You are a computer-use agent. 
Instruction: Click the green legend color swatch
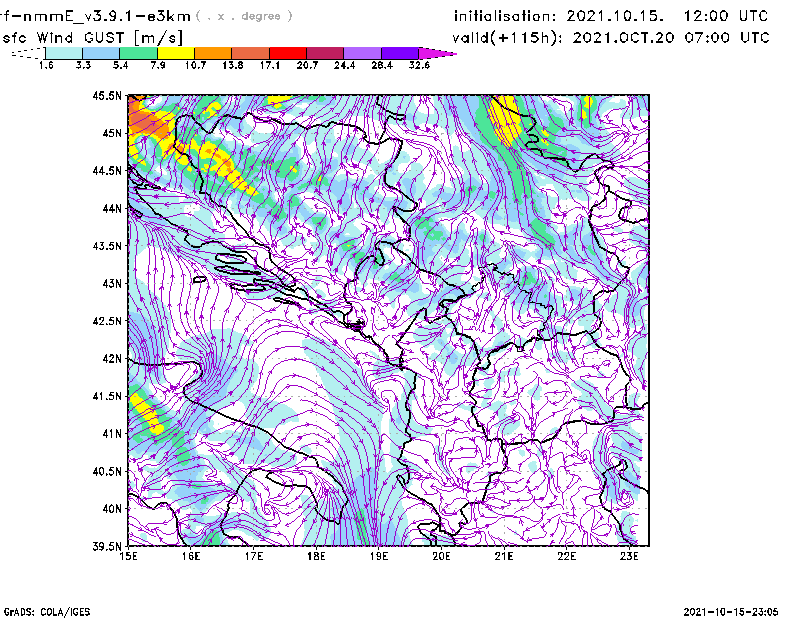tap(138, 53)
